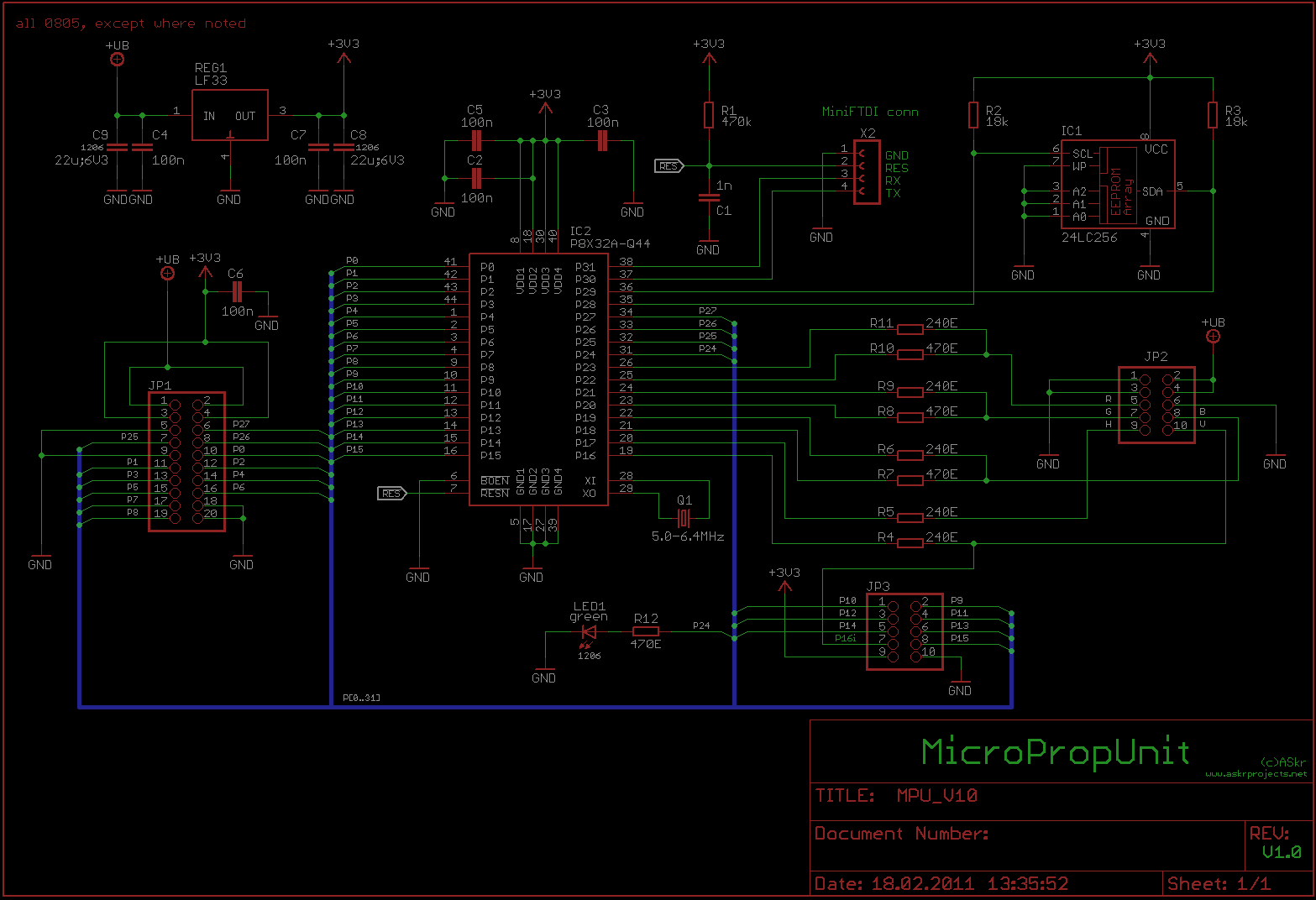Select the JP2 10-pin header
The image size is (1316, 900).
coord(1156,405)
